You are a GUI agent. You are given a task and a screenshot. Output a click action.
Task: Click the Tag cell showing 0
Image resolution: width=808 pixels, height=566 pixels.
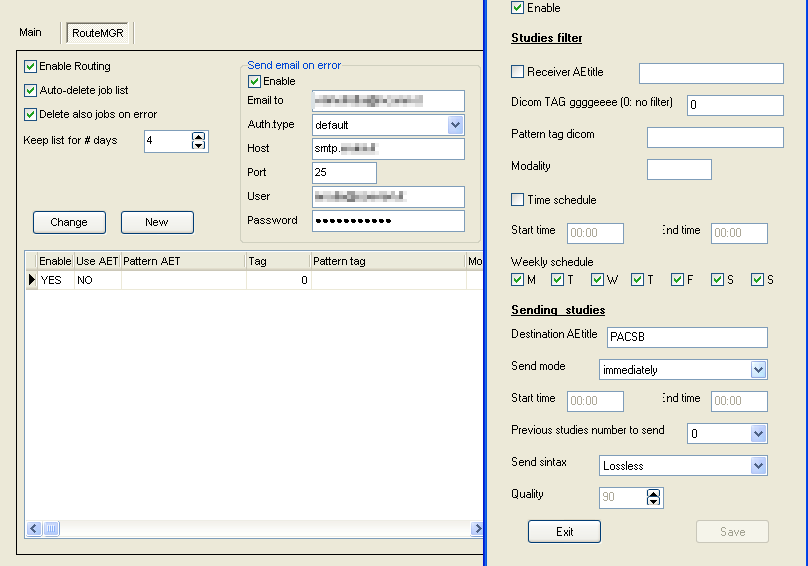click(278, 280)
